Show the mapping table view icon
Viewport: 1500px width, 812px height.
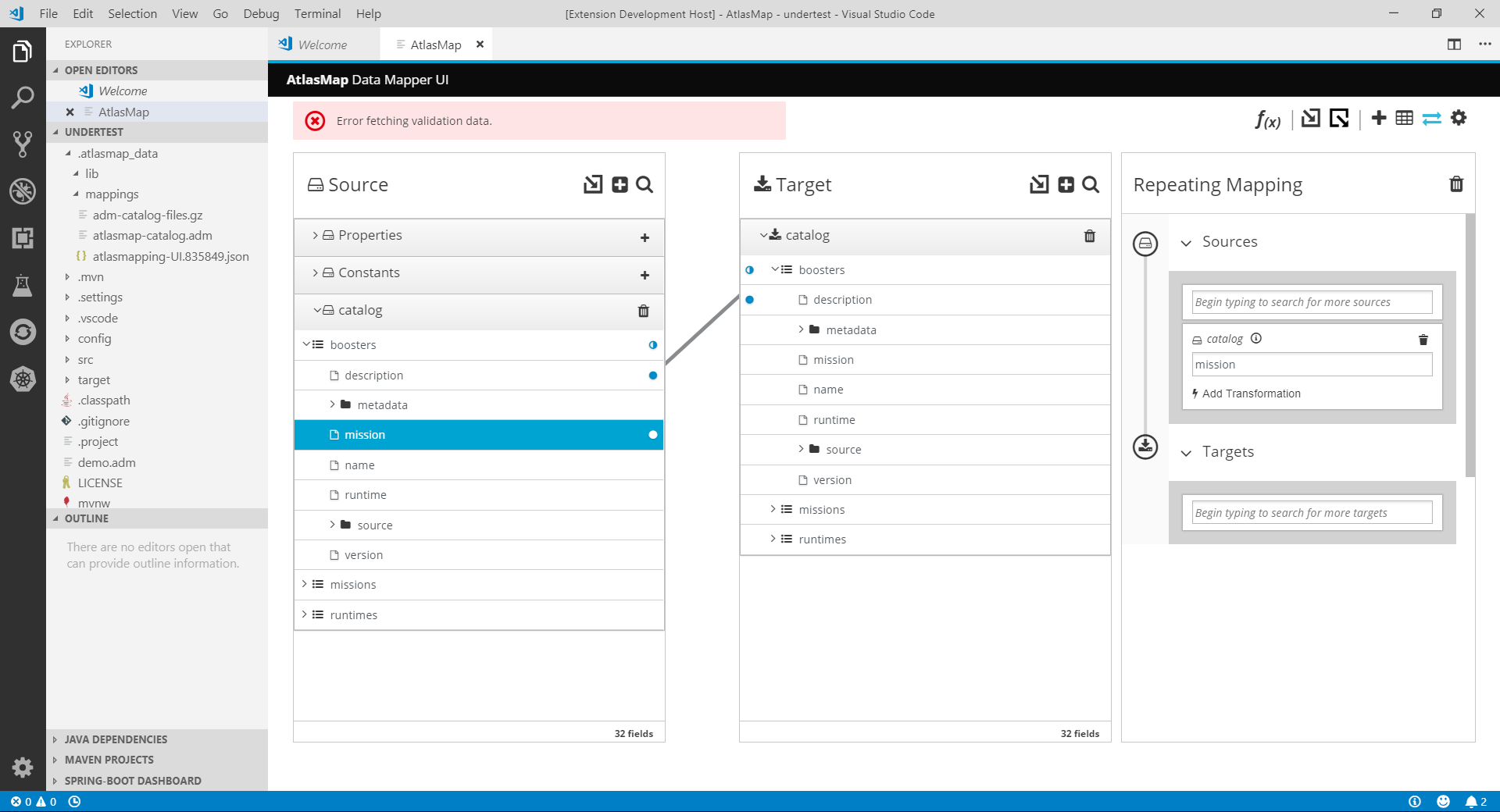[x=1404, y=118]
